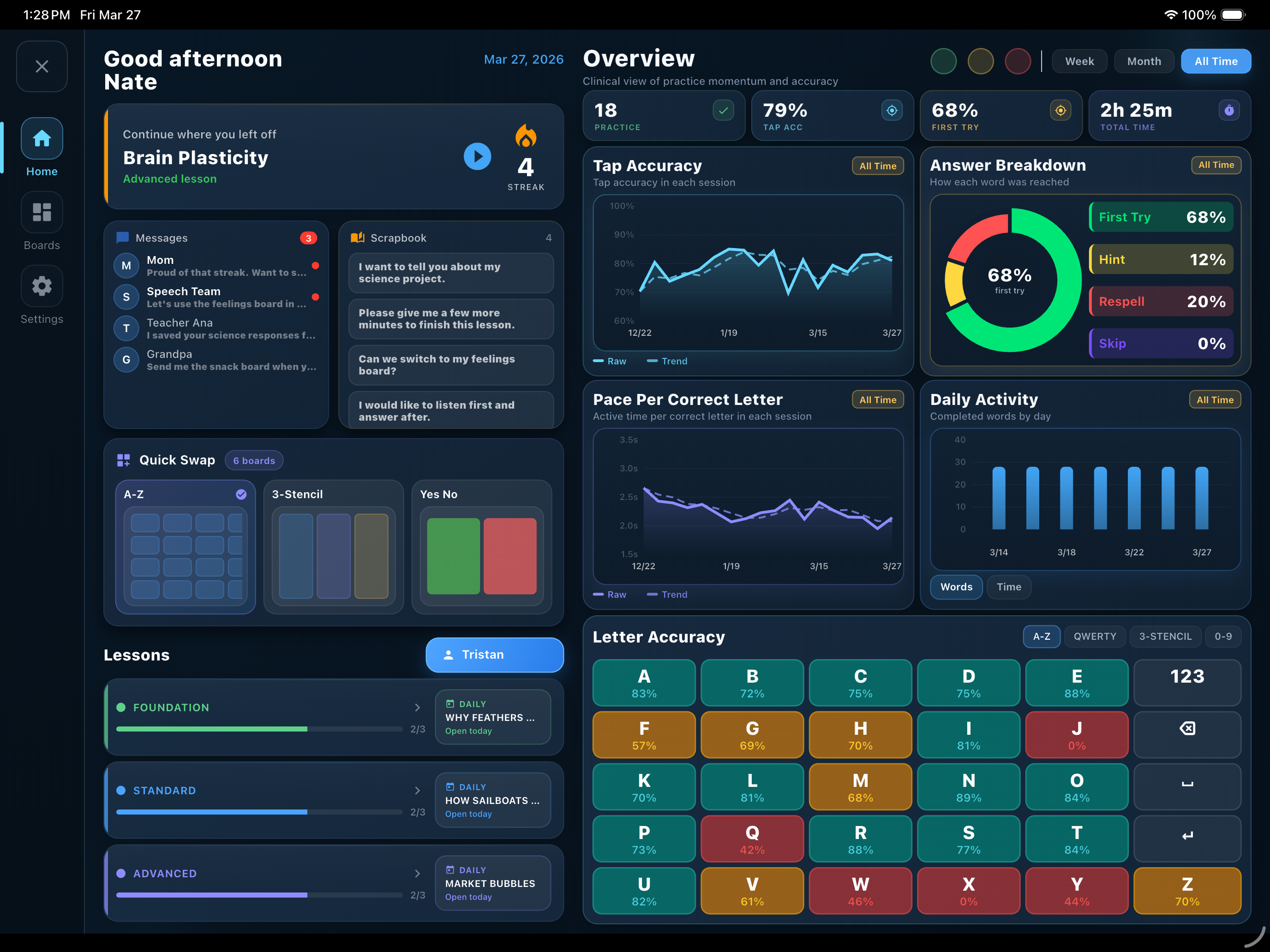This screenshot has width=1270, height=952.
Task: Tap the letter J accuracy tile
Action: tap(1077, 734)
